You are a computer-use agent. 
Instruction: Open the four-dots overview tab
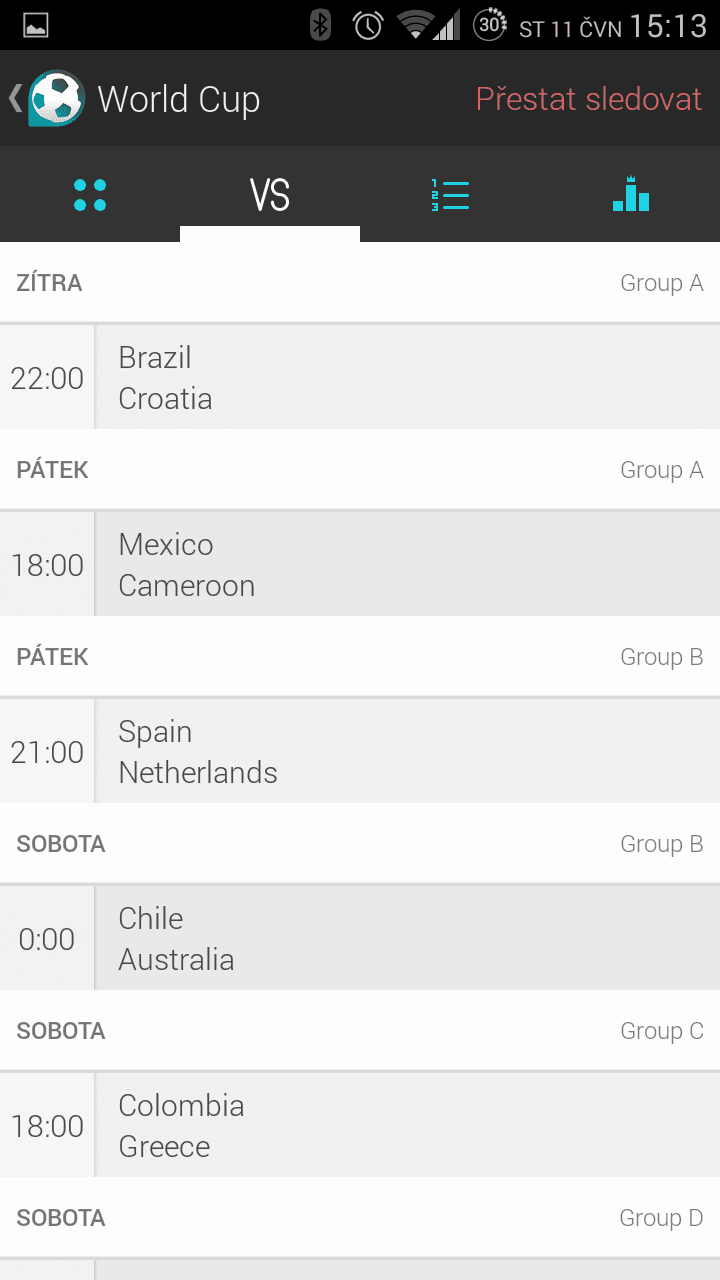(x=90, y=195)
